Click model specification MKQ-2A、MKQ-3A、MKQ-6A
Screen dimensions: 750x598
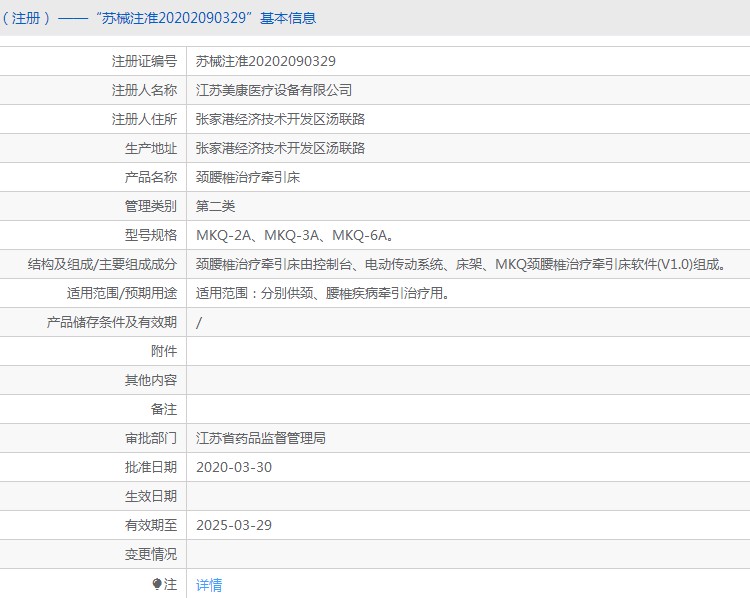pyautogui.click(x=294, y=236)
